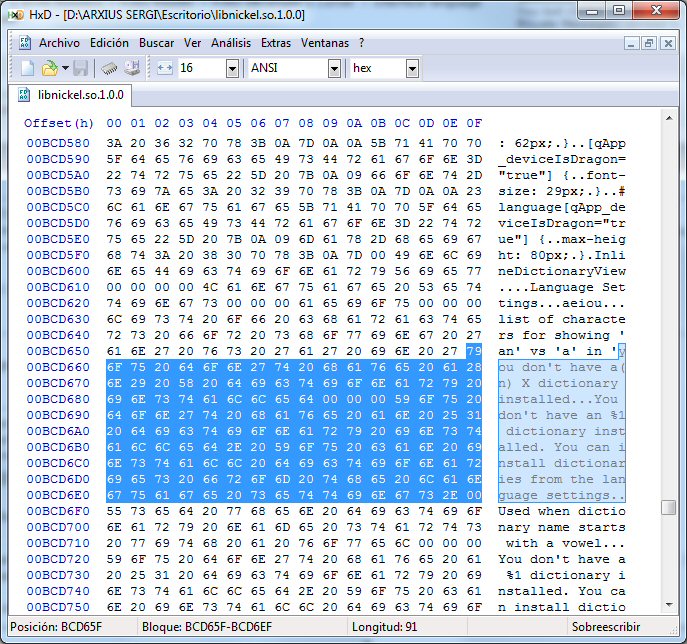This screenshot has height=644, width=687.
Task: Click decoded text '....Language Set'
Action: [x=562, y=287]
